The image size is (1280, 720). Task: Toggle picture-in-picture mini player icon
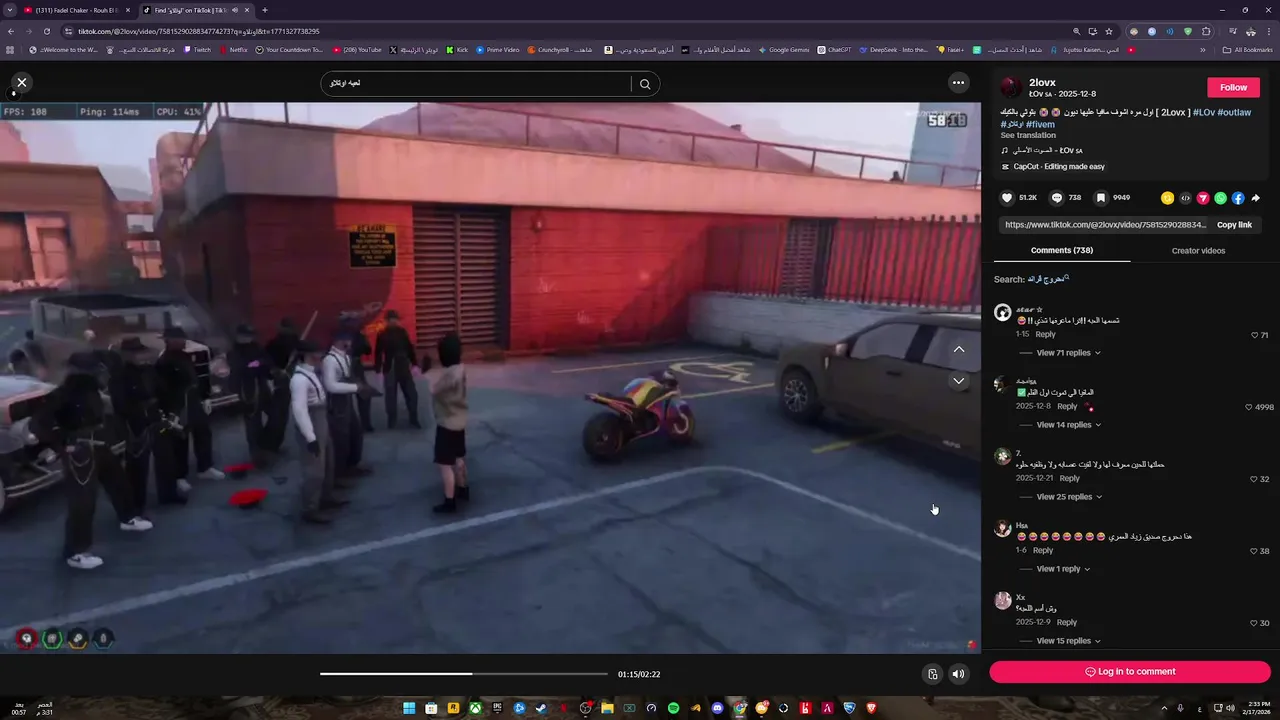pos(932,674)
